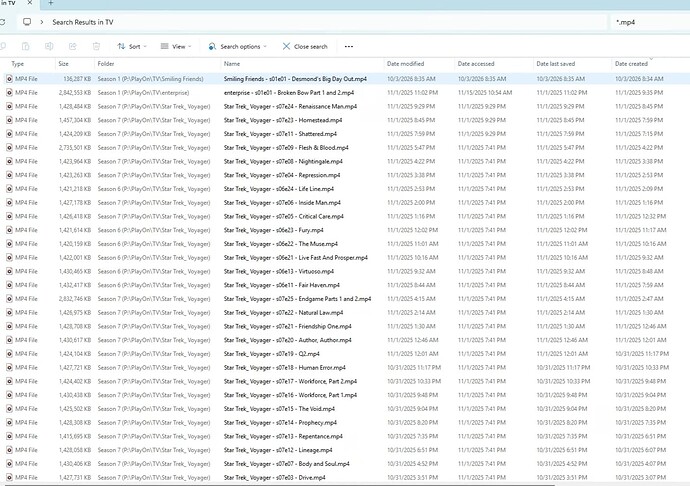690x486 pixels.
Task: Select Voyager s07e21 Friendship One file
Action: [287, 326]
